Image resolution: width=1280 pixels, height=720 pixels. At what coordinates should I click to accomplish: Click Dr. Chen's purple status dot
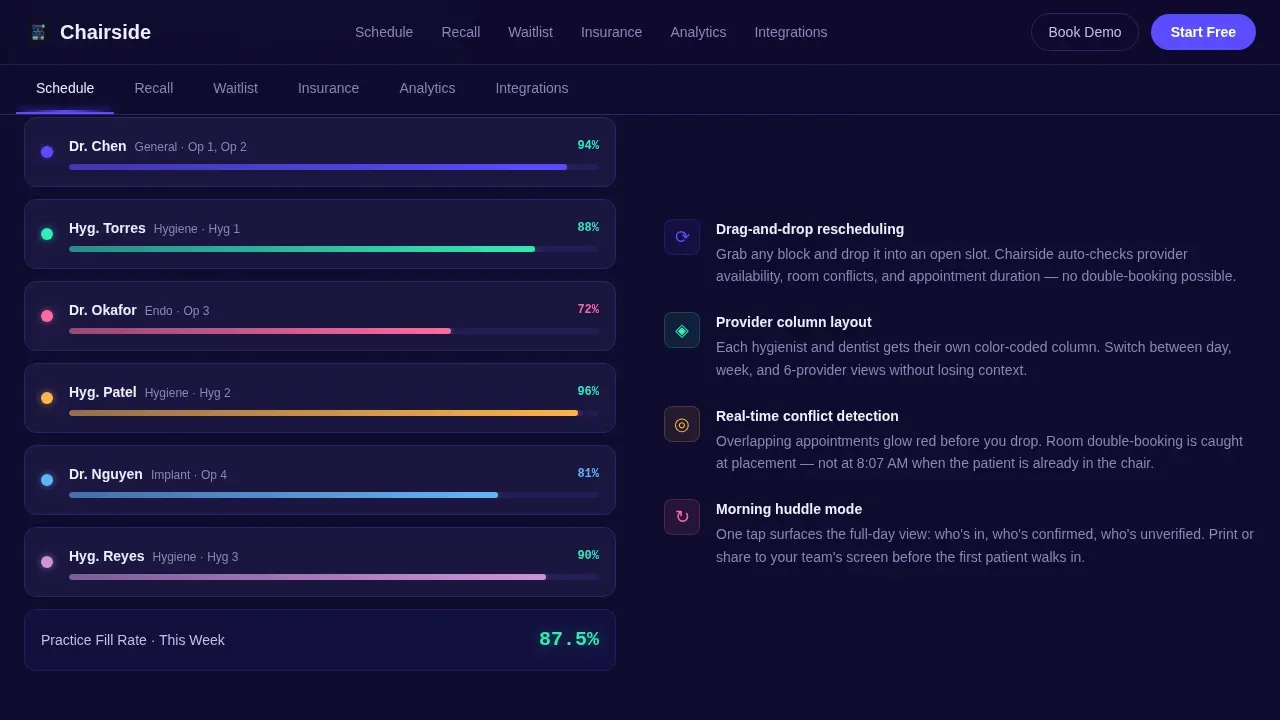(x=47, y=152)
